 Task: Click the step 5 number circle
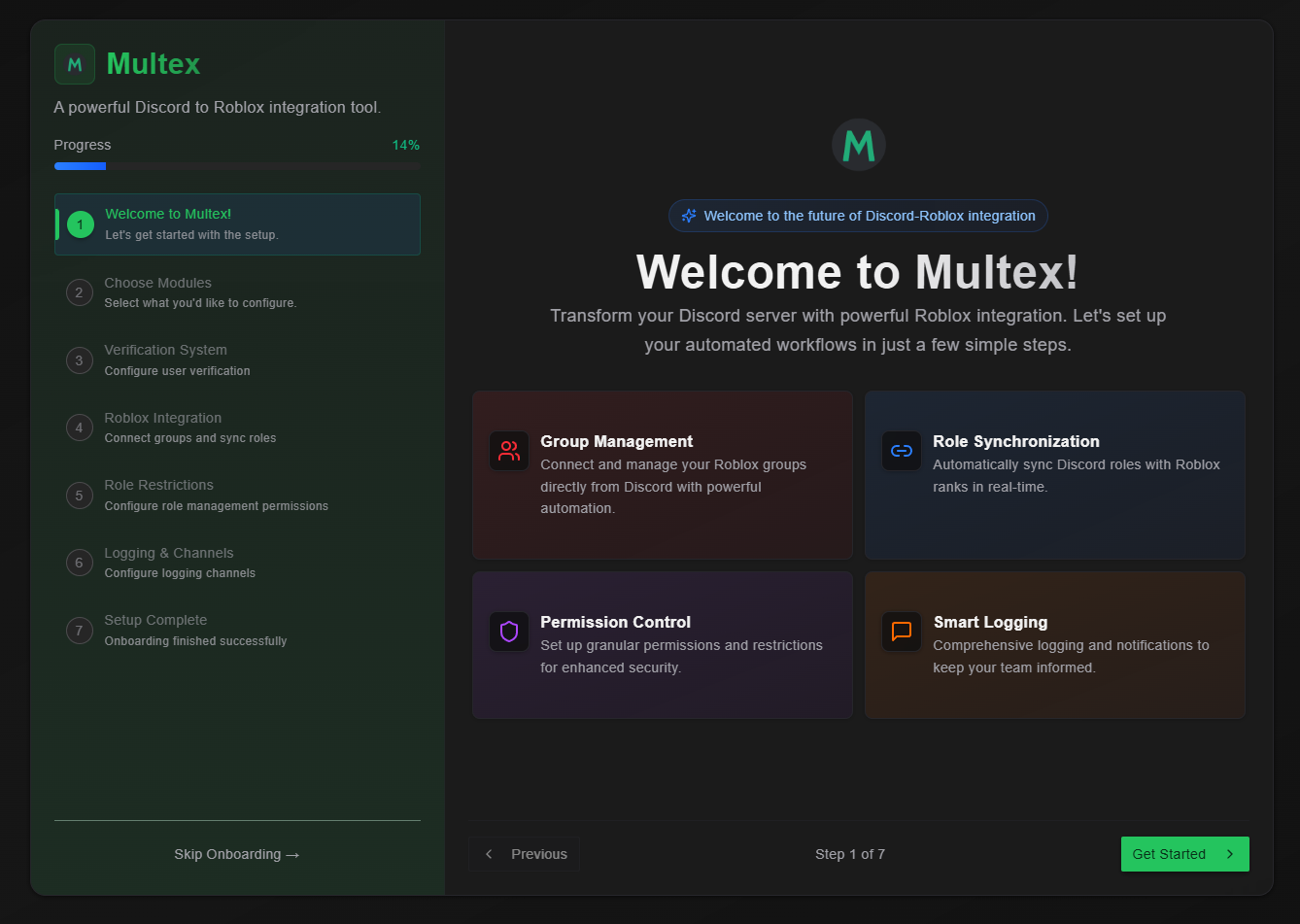point(80,496)
